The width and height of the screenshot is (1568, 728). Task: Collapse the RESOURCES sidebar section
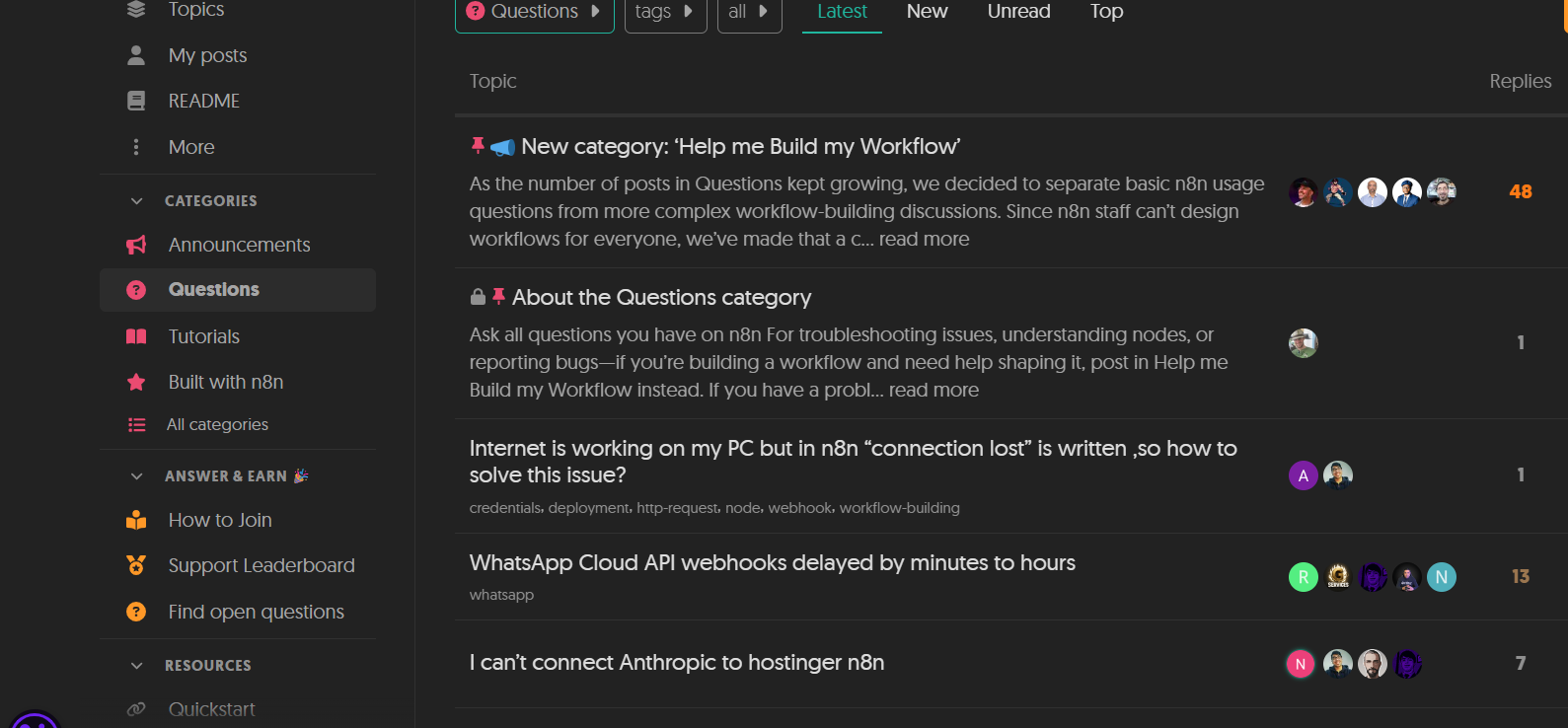(x=136, y=666)
